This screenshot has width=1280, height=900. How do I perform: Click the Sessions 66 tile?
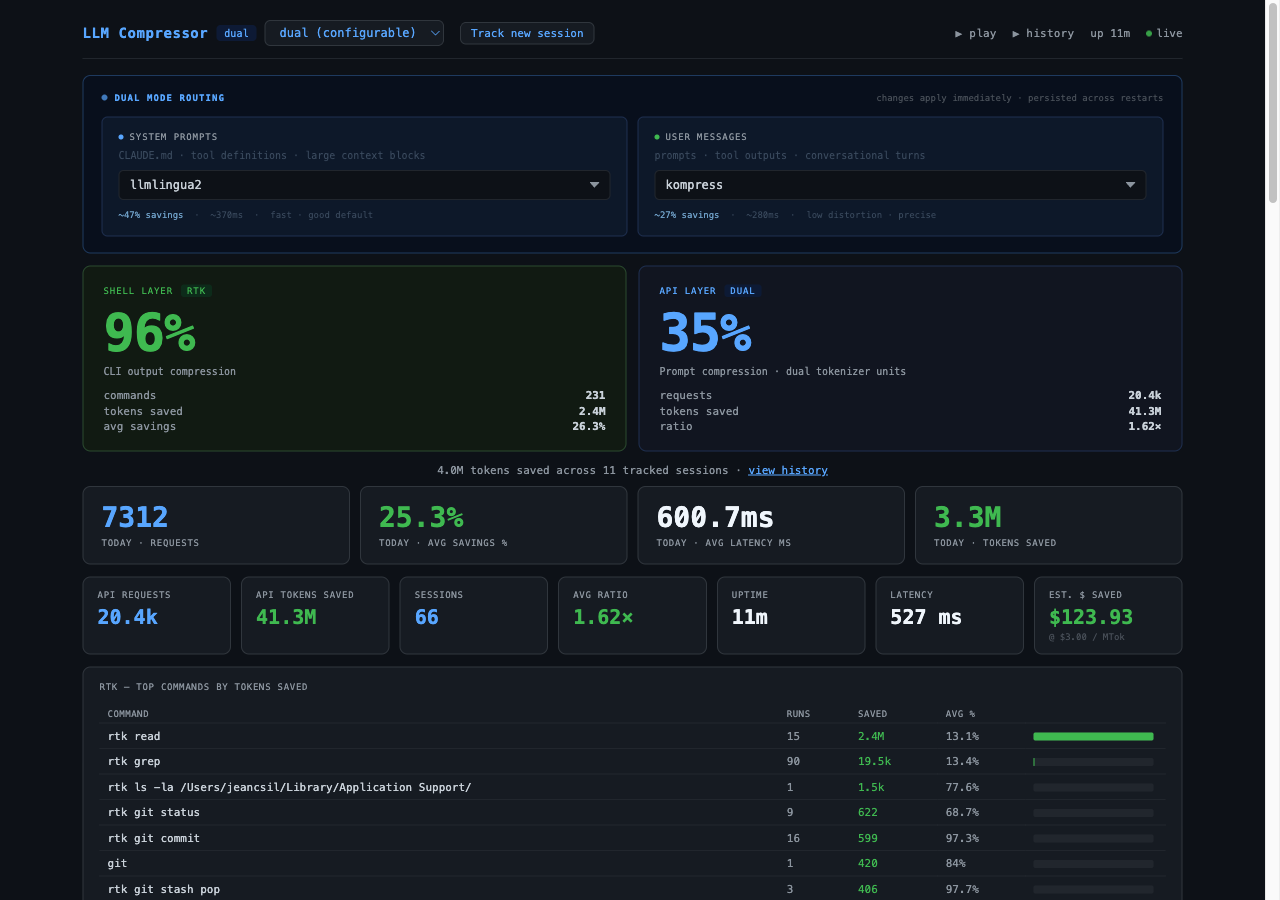(474, 615)
